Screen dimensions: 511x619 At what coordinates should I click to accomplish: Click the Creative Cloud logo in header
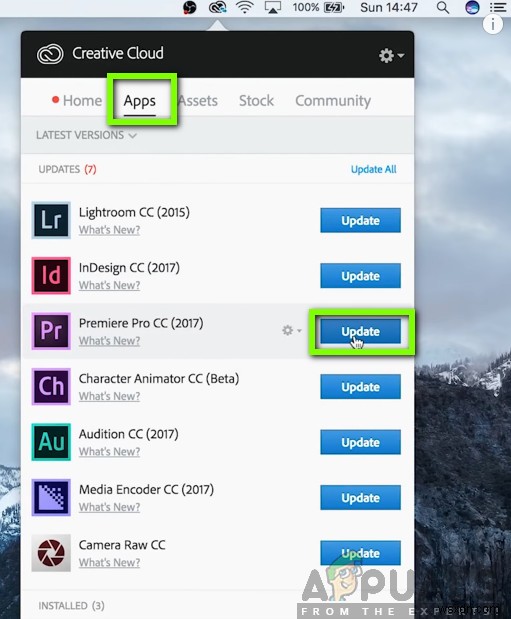[50, 54]
